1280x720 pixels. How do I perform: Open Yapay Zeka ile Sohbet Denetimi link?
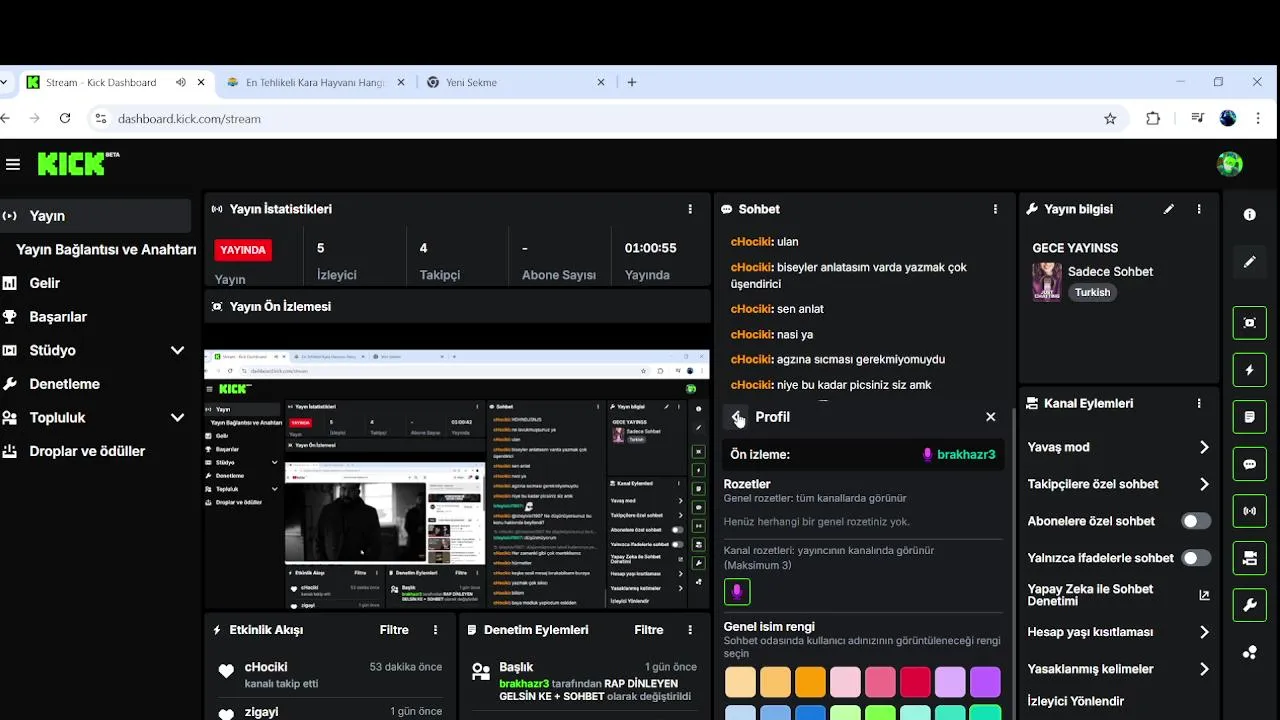pyautogui.click(x=1119, y=595)
